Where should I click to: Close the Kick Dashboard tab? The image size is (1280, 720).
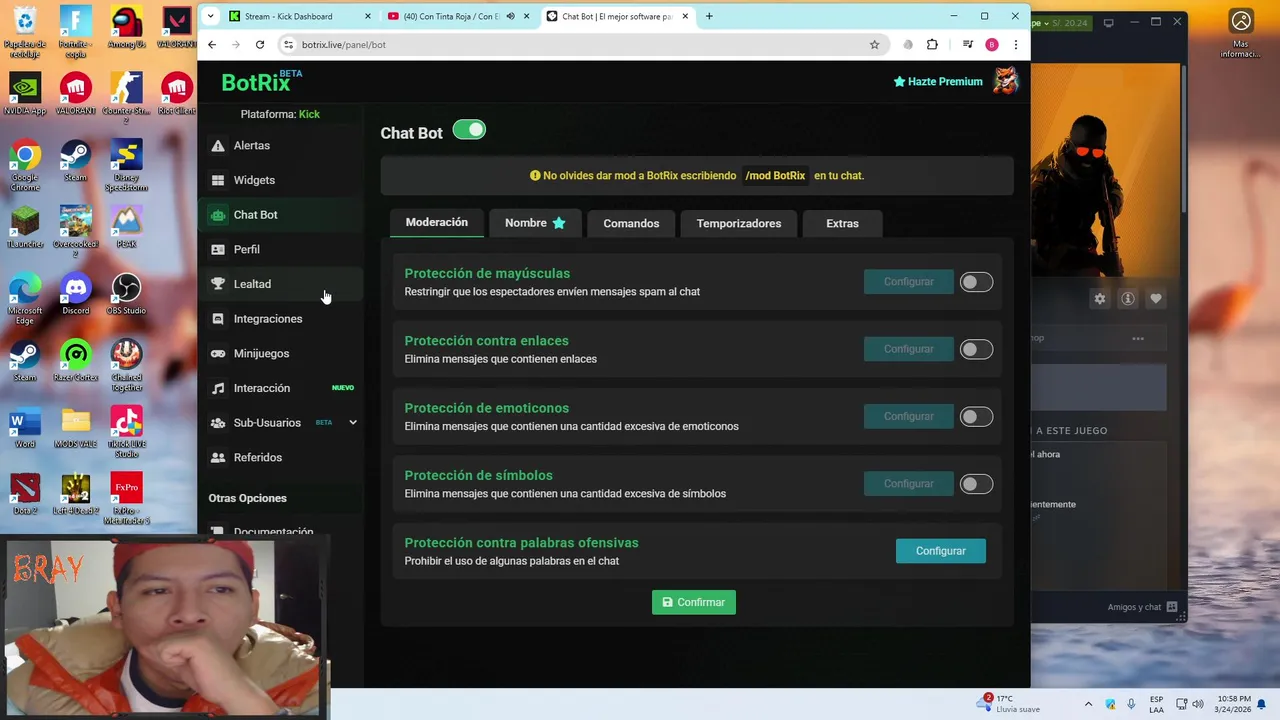tap(368, 16)
